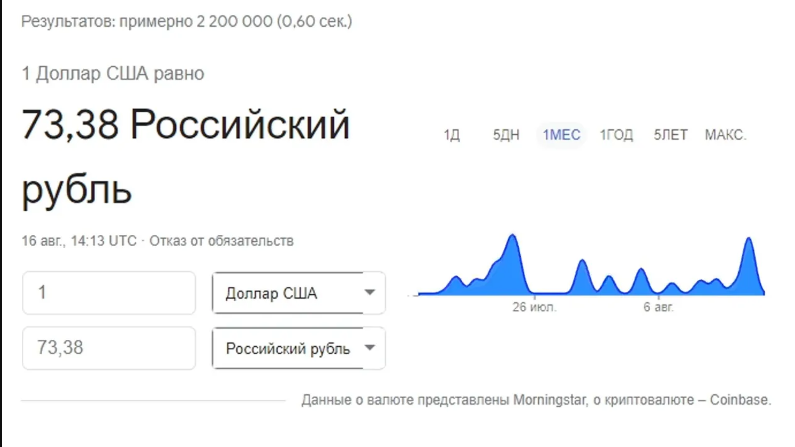This screenshot has width=795, height=447.
Task: Click the Morningstar data source note
Action: [536, 400]
